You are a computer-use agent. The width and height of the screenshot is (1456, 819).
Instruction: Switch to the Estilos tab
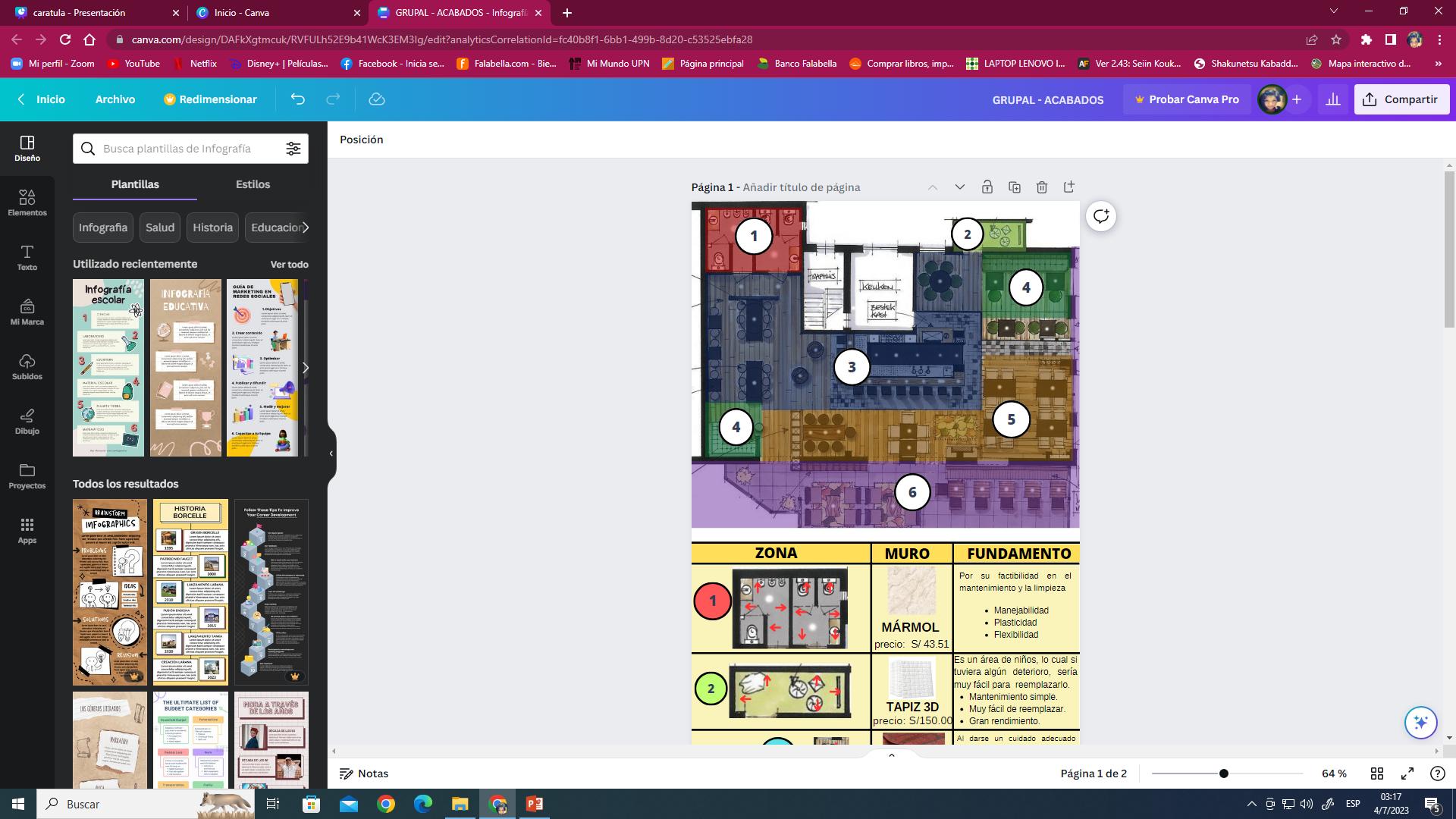click(x=253, y=184)
